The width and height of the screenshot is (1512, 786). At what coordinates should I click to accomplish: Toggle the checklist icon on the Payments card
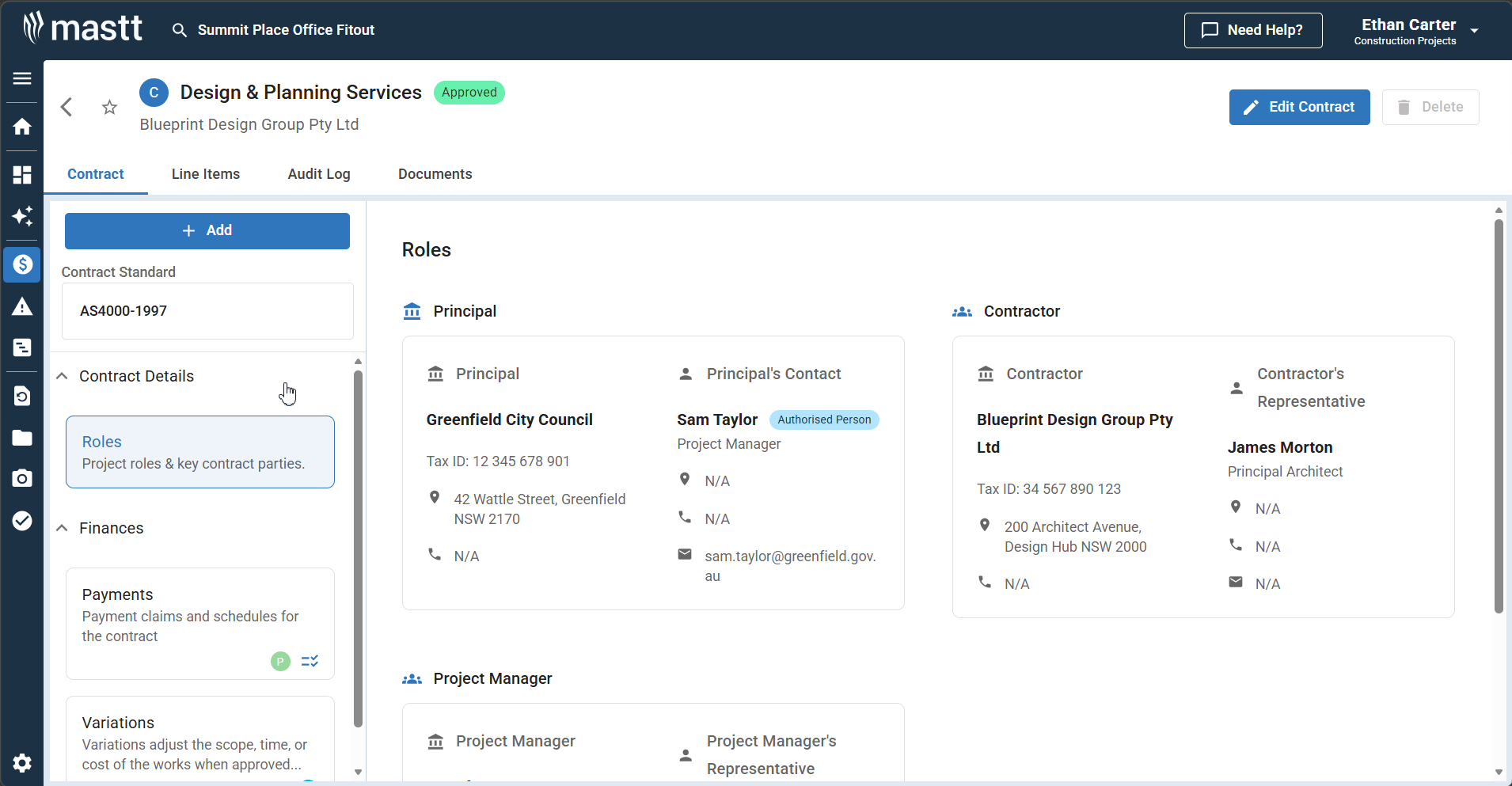(310, 661)
